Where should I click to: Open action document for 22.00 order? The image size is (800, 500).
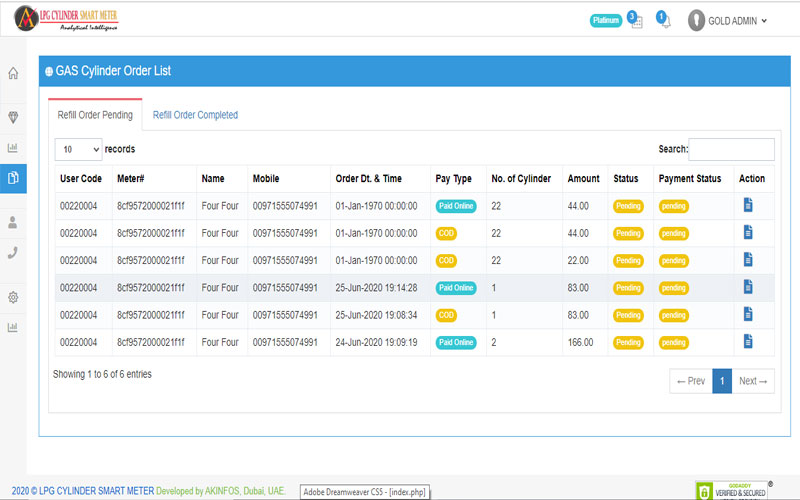[748, 260]
